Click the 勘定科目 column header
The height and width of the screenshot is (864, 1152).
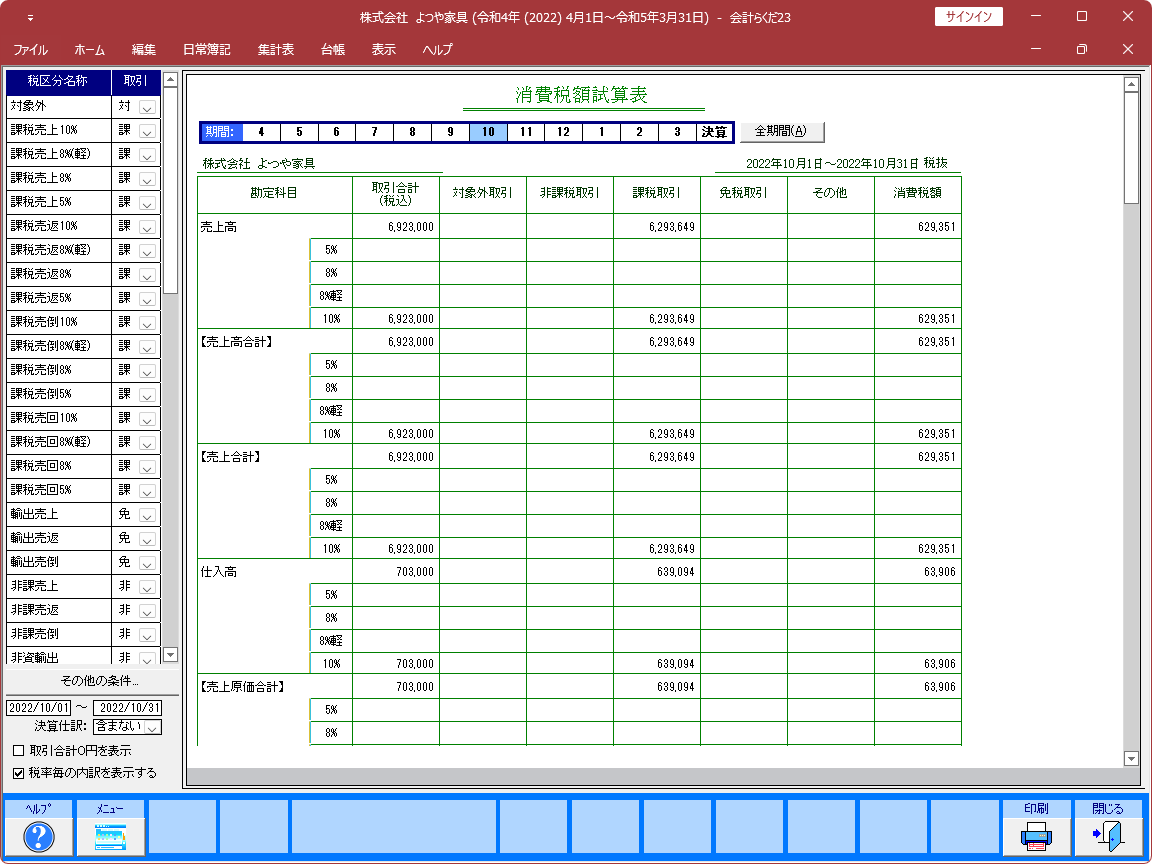275,195
